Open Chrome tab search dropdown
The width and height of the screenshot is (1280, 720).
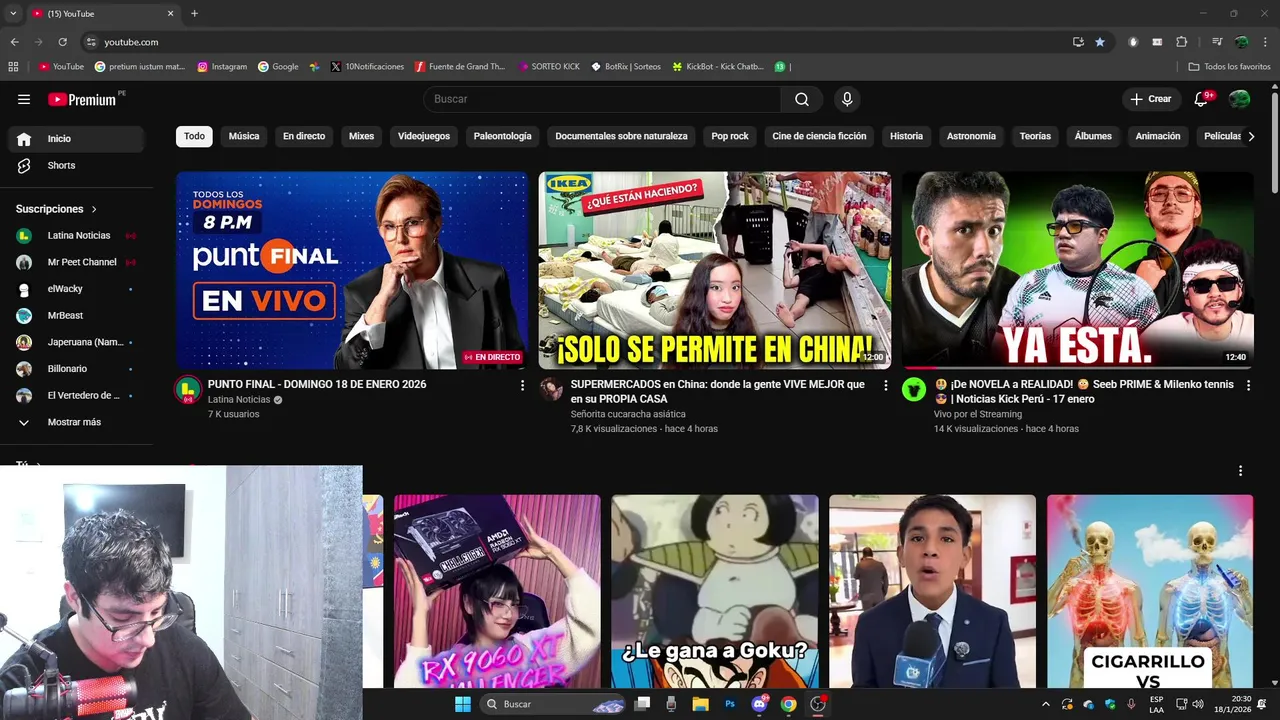point(13,14)
